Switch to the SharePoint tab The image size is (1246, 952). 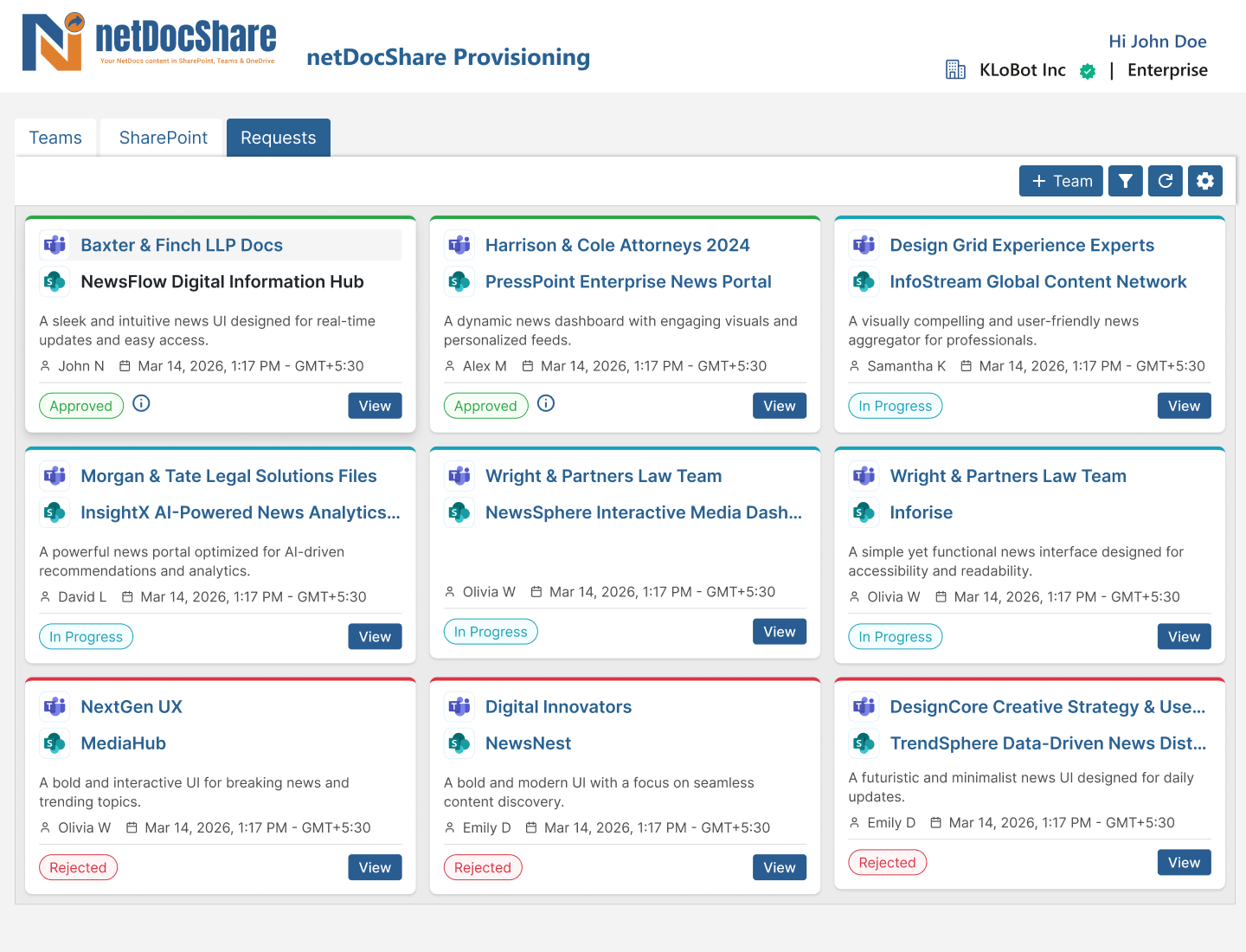tap(163, 137)
